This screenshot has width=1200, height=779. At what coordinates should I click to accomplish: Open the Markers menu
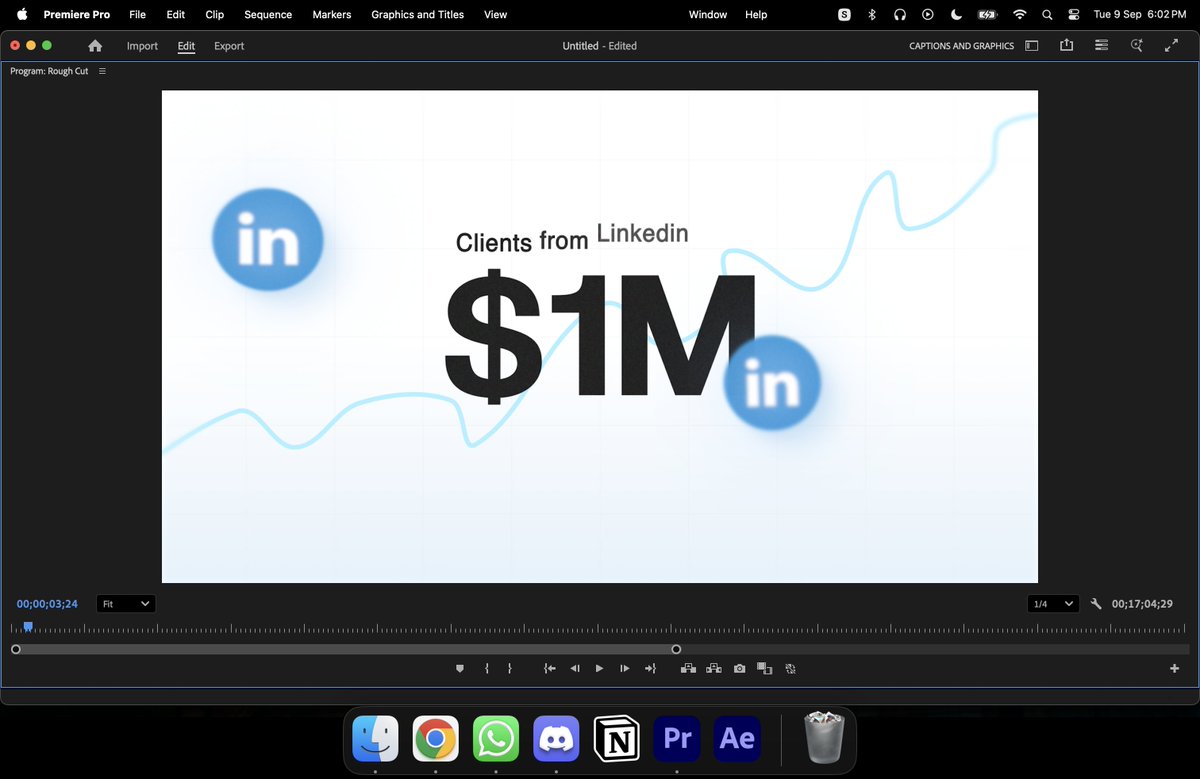pyautogui.click(x=332, y=15)
